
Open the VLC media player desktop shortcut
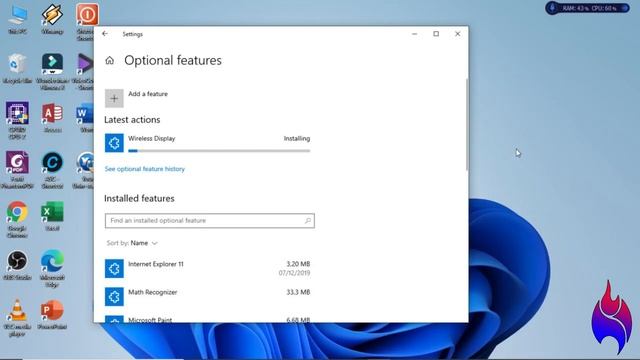[x=17, y=318]
